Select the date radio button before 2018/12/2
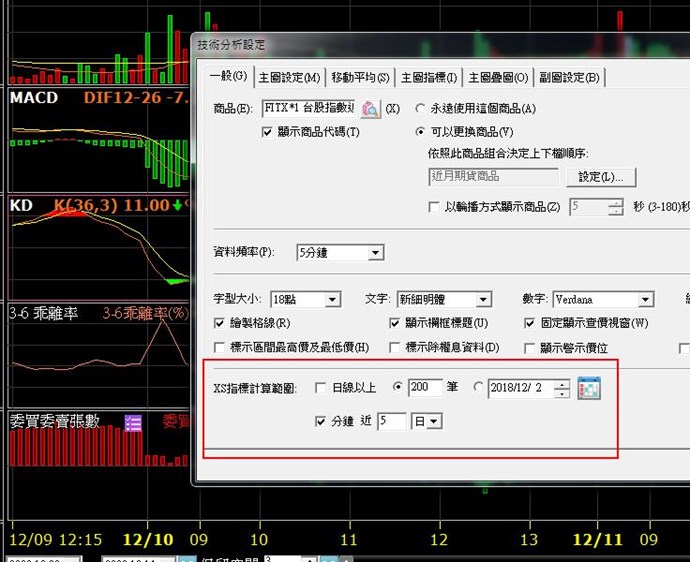This screenshot has width=690, height=562. click(478, 388)
